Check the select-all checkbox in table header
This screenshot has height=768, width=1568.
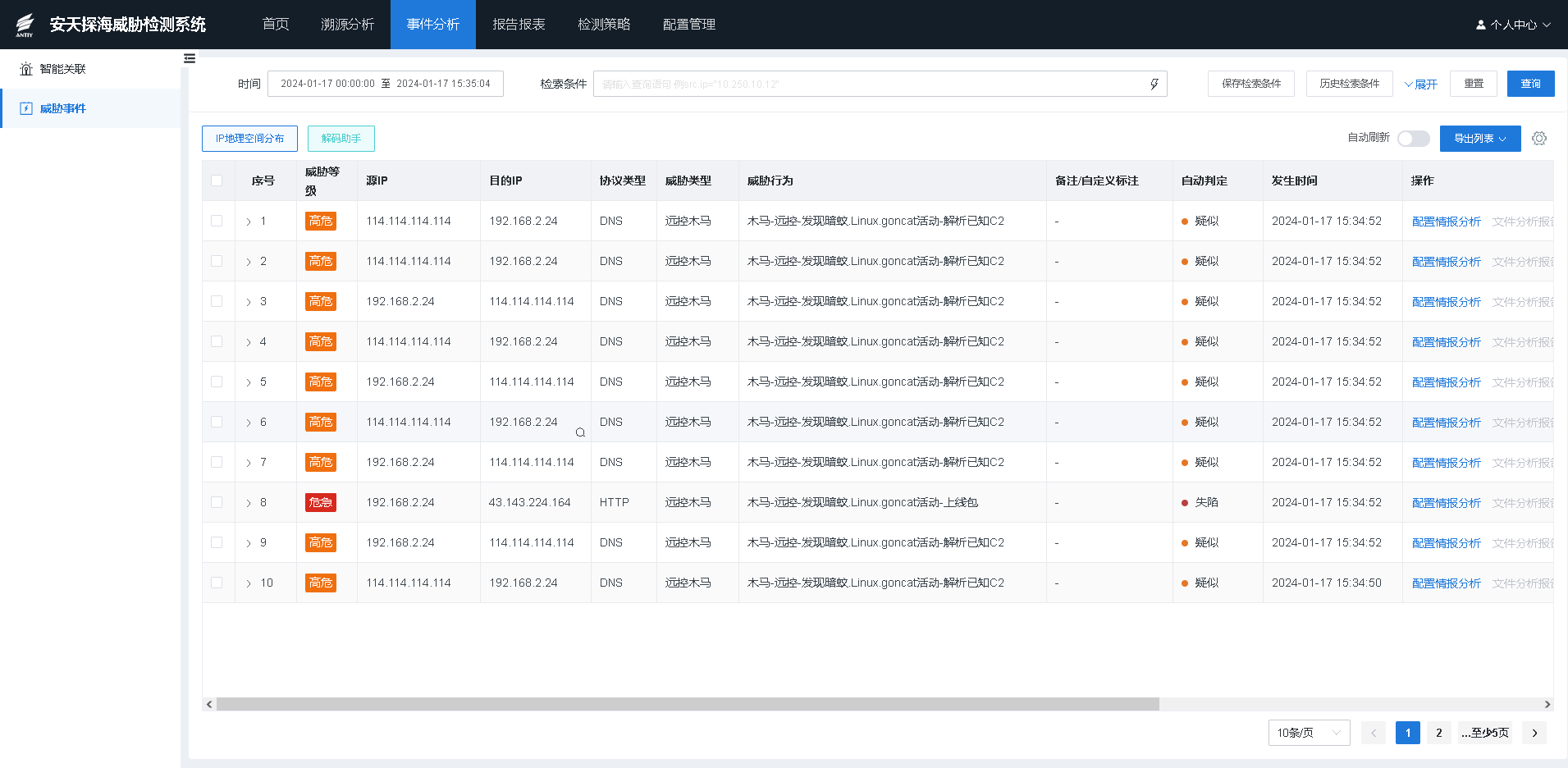point(217,181)
